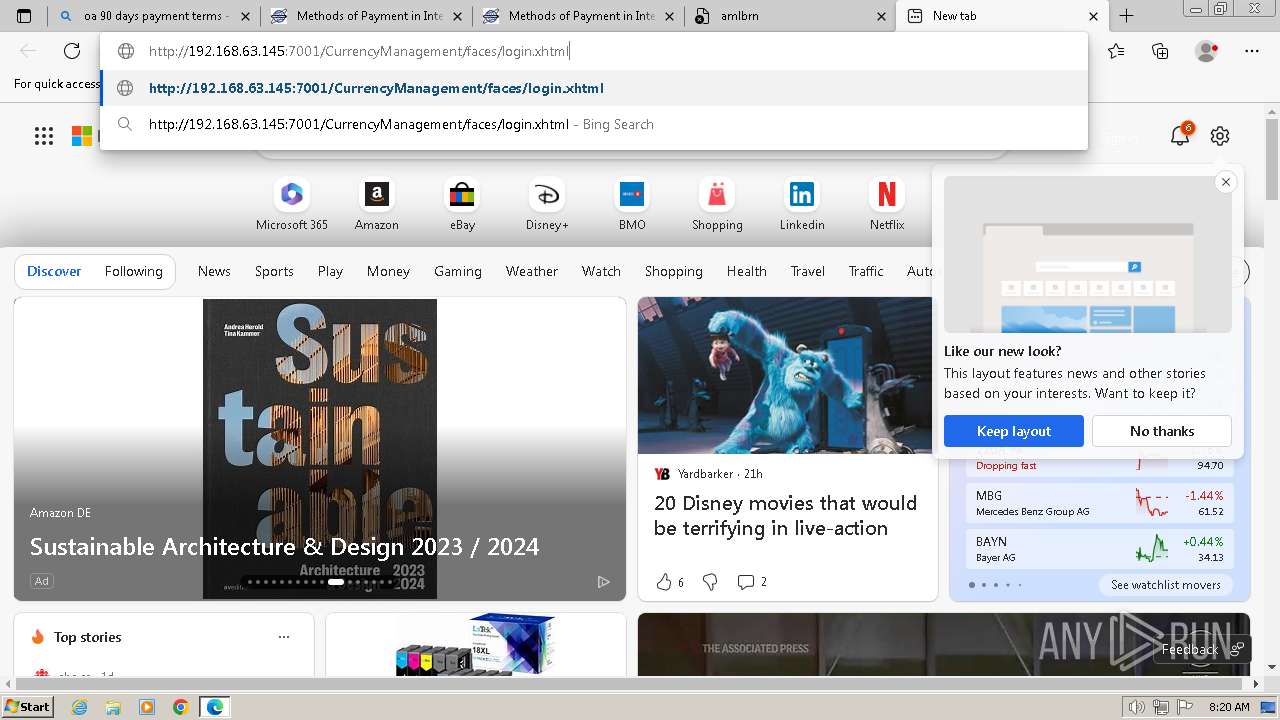Image resolution: width=1280 pixels, height=720 pixels.
Task: Click the horizontal page scrollbar
Action: tap(630, 685)
